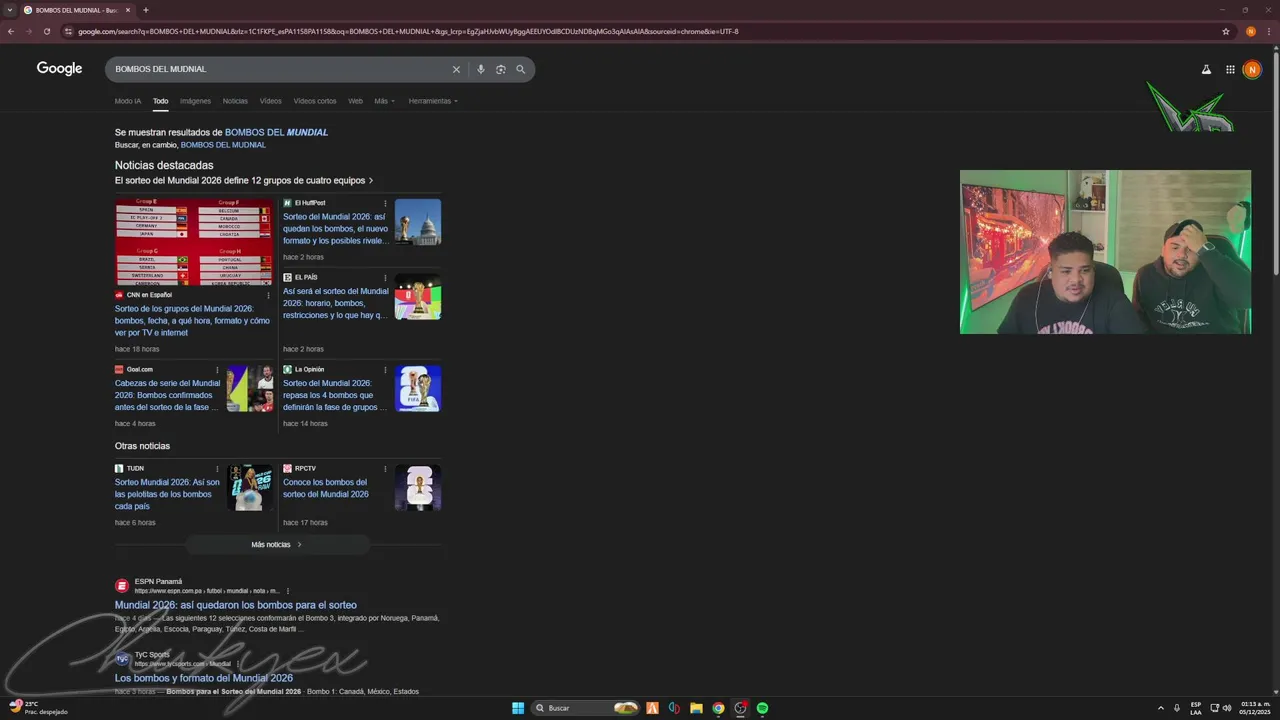This screenshot has height=720, width=1280.
Task: Reload the page in Chrome
Action: tap(46, 31)
